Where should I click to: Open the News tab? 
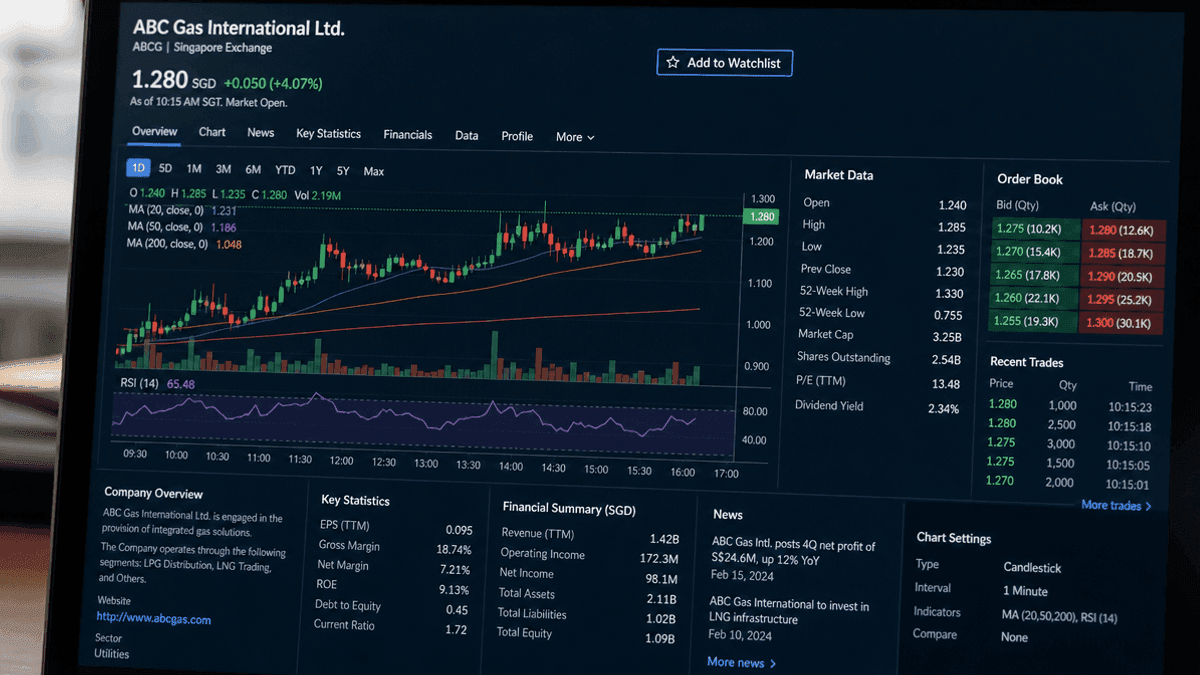point(261,133)
